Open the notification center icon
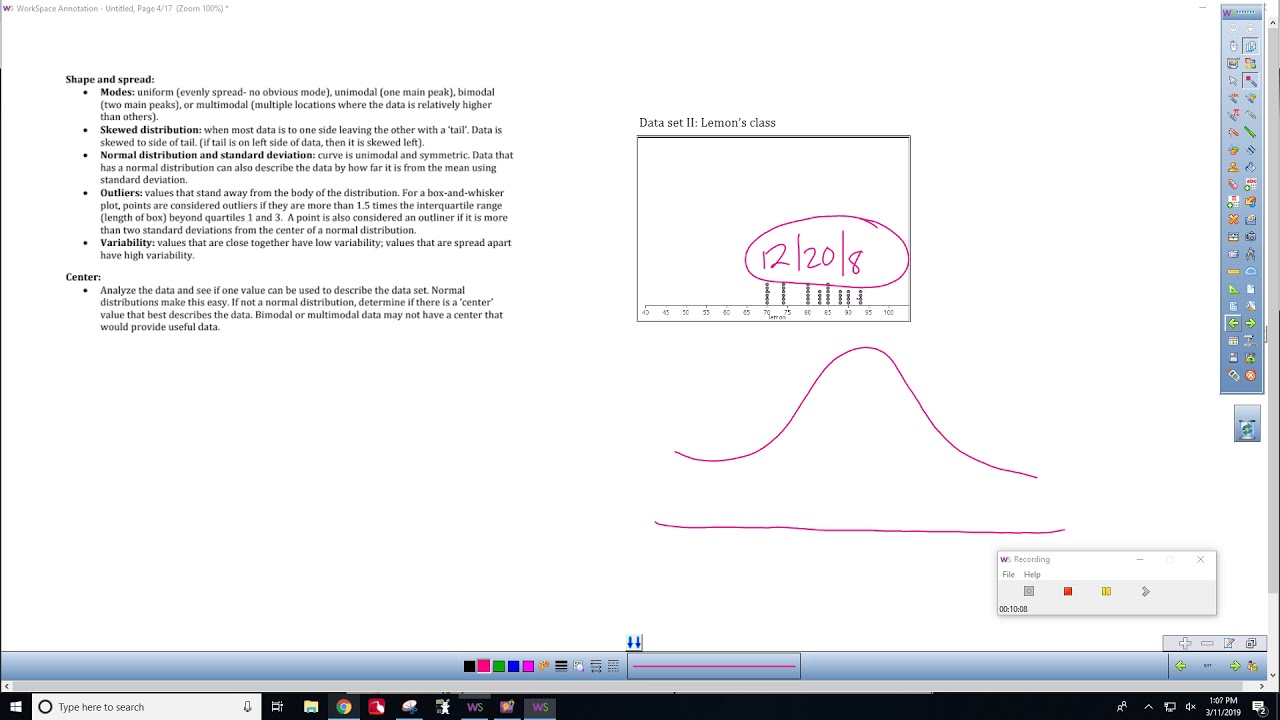 [1259, 707]
